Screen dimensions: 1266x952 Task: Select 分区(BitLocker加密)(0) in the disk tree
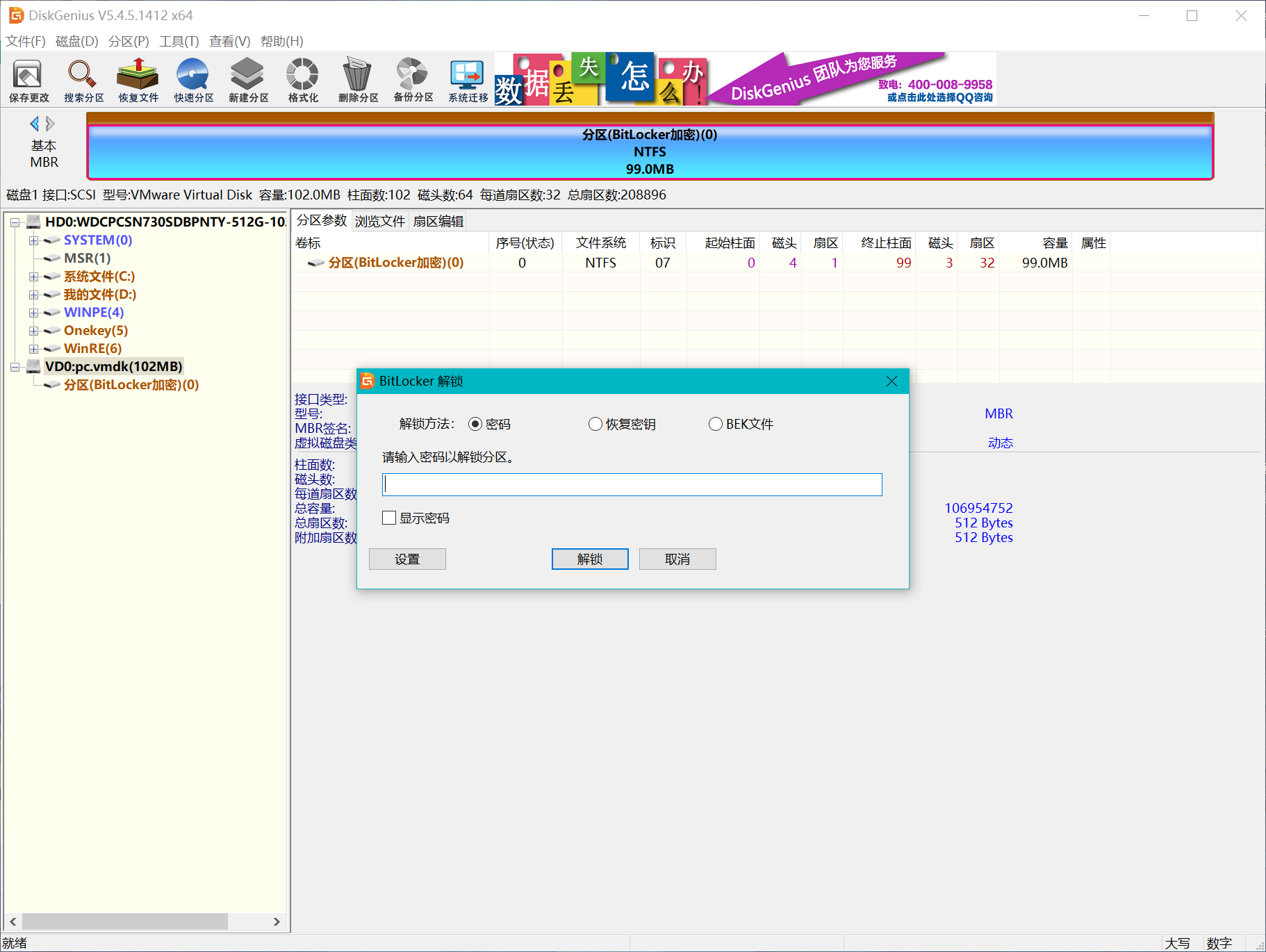point(131,385)
